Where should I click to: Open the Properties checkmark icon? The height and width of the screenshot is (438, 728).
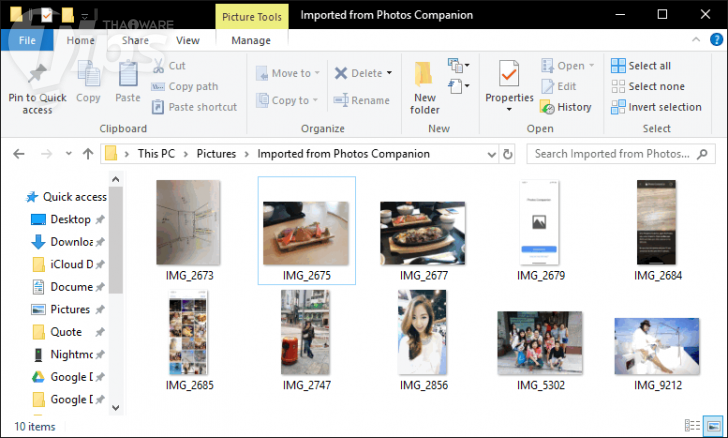pos(509,73)
